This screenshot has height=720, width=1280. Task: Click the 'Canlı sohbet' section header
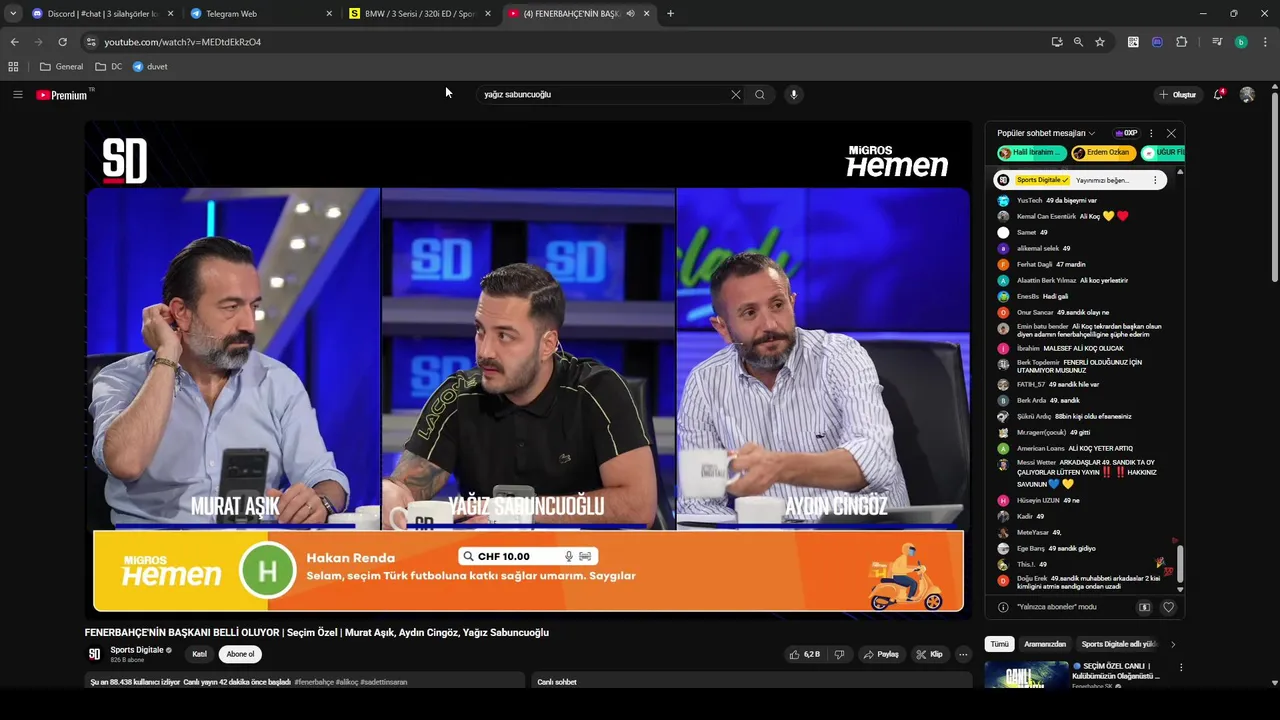(557, 682)
